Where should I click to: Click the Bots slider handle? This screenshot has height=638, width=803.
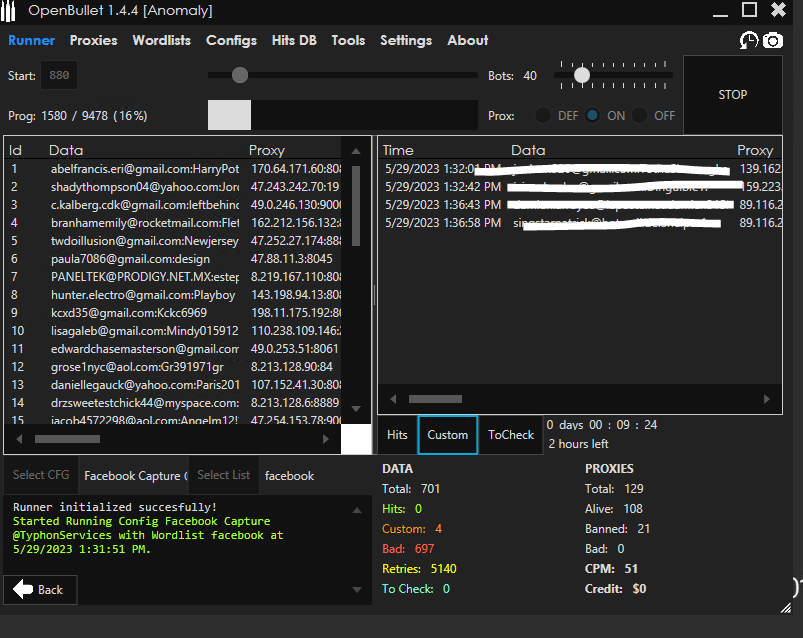(x=581, y=75)
